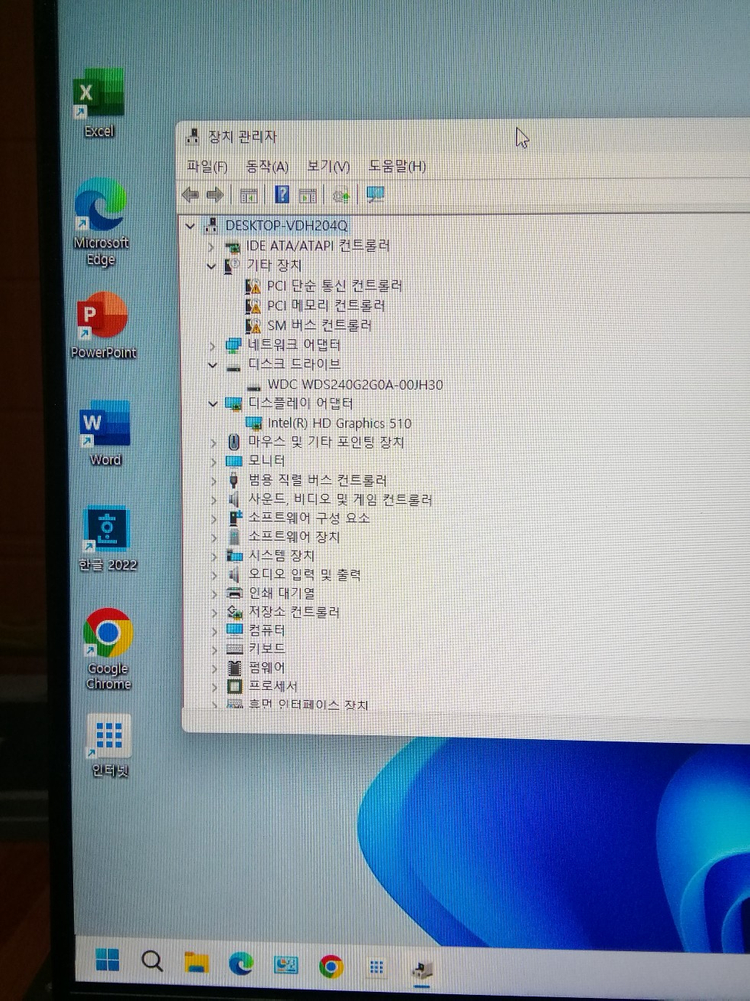Expand the 범용 직렬 버스 컨트롤러 category
750x1001 pixels.
tap(214, 481)
